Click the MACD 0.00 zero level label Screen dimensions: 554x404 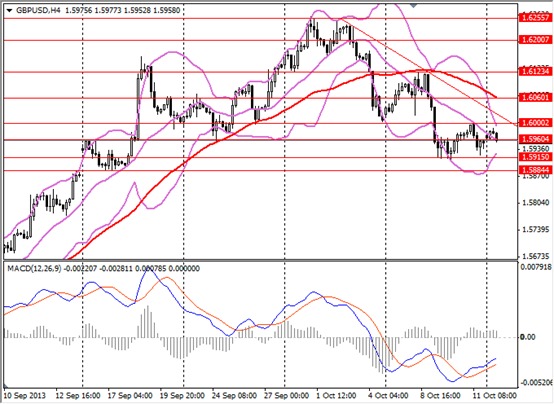[528, 337]
